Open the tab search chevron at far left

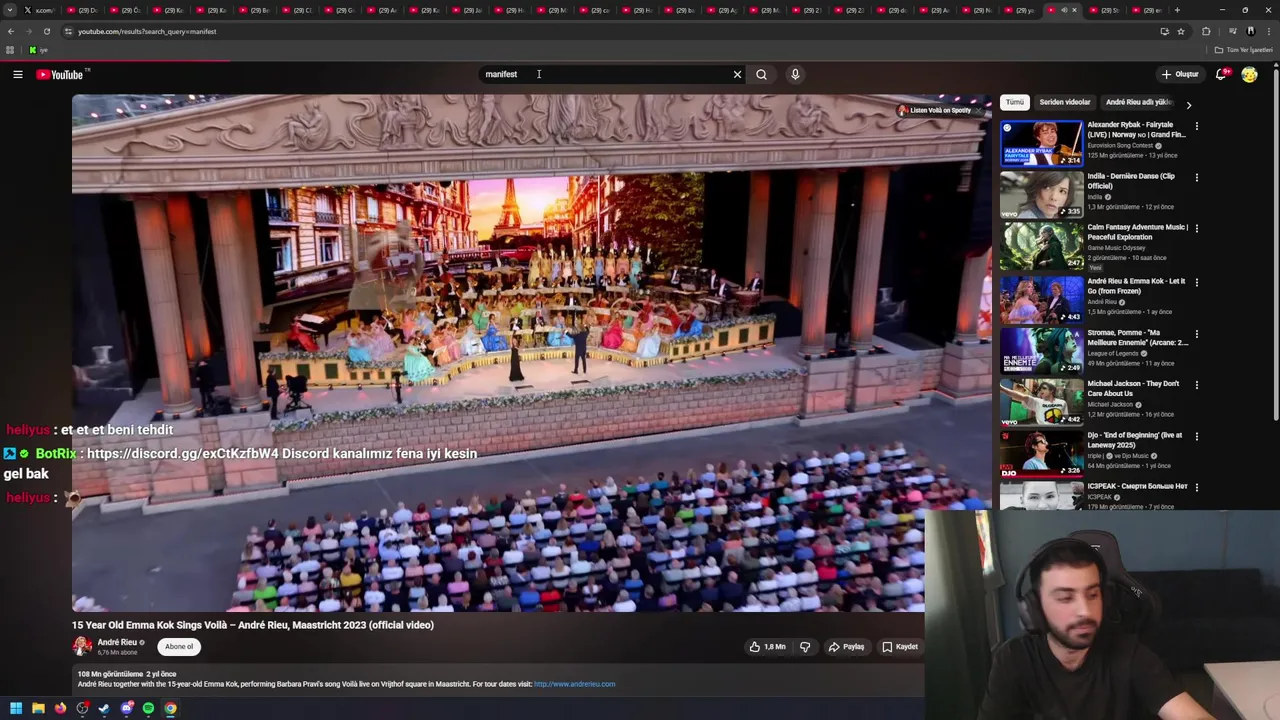[11, 10]
